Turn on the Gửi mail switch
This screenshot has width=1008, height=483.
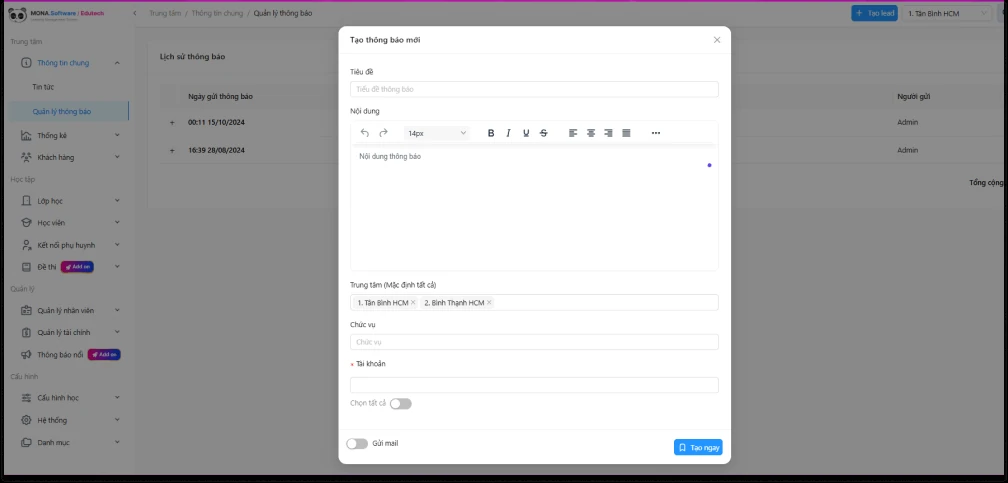[357, 444]
